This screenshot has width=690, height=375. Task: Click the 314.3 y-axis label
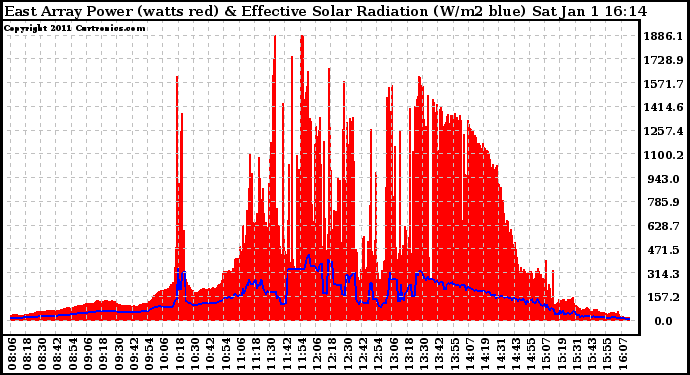tap(663, 274)
